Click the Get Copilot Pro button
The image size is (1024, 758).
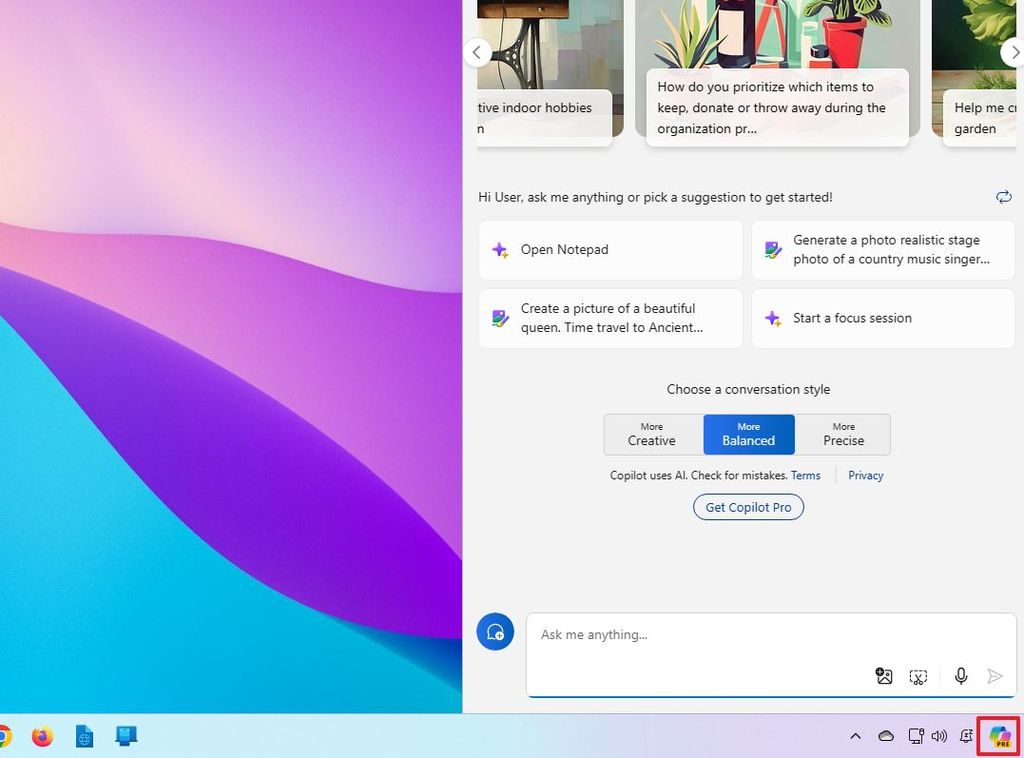748,507
